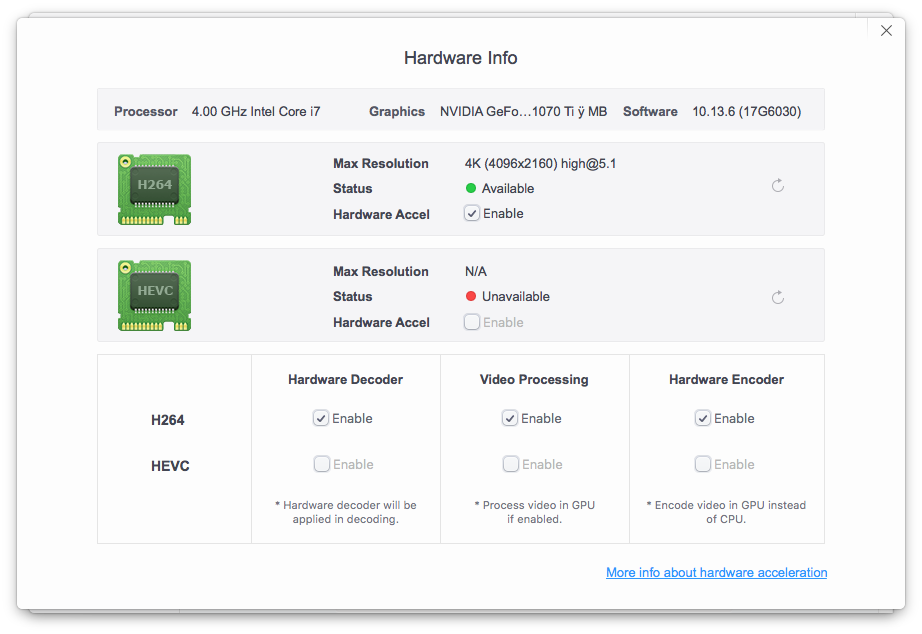Toggle H264 Hardware Accel Enable checkbox
Screen dimensions: 922x634
[472, 213]
